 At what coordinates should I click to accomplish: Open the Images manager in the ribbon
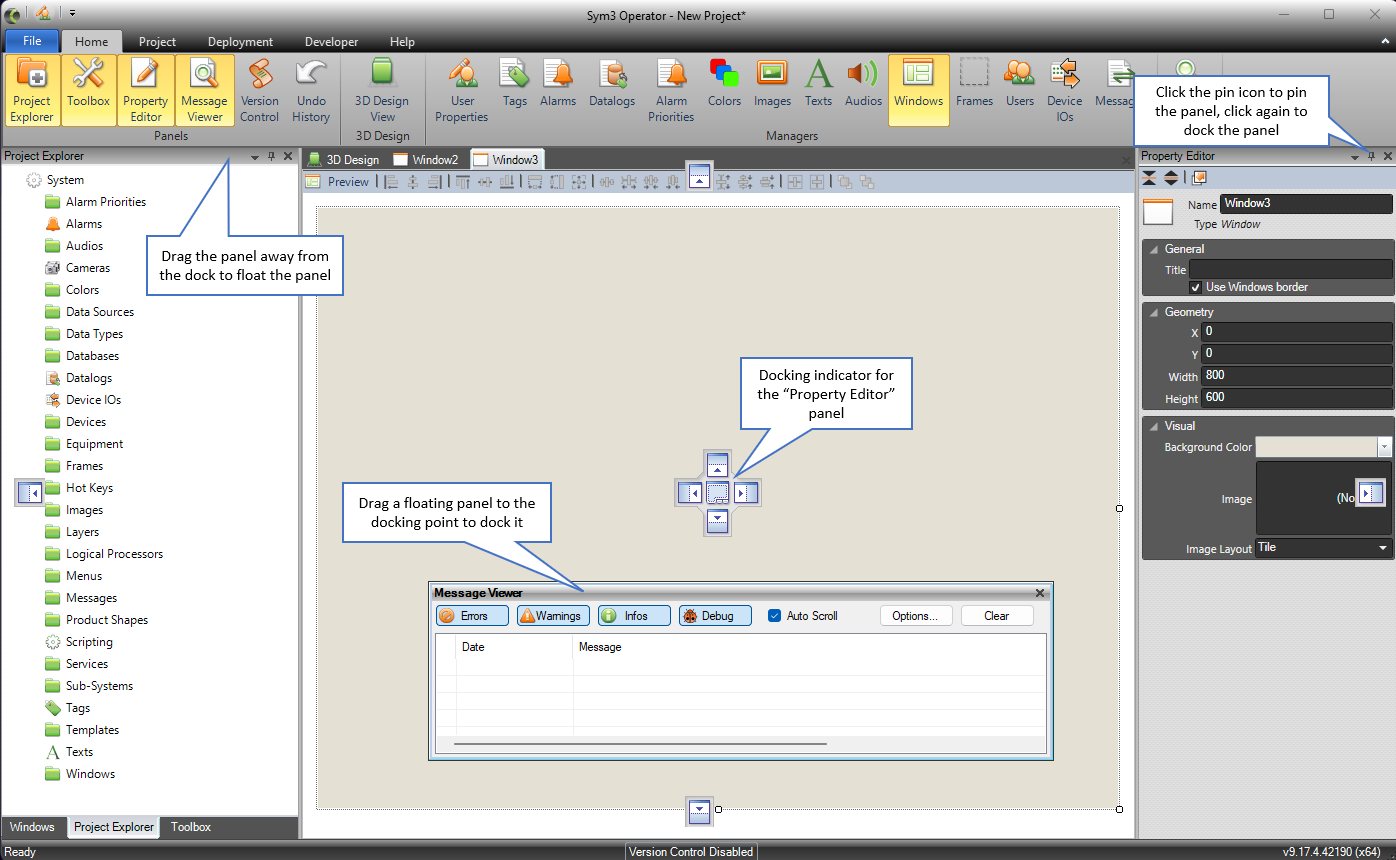click(x=772, y=82)
